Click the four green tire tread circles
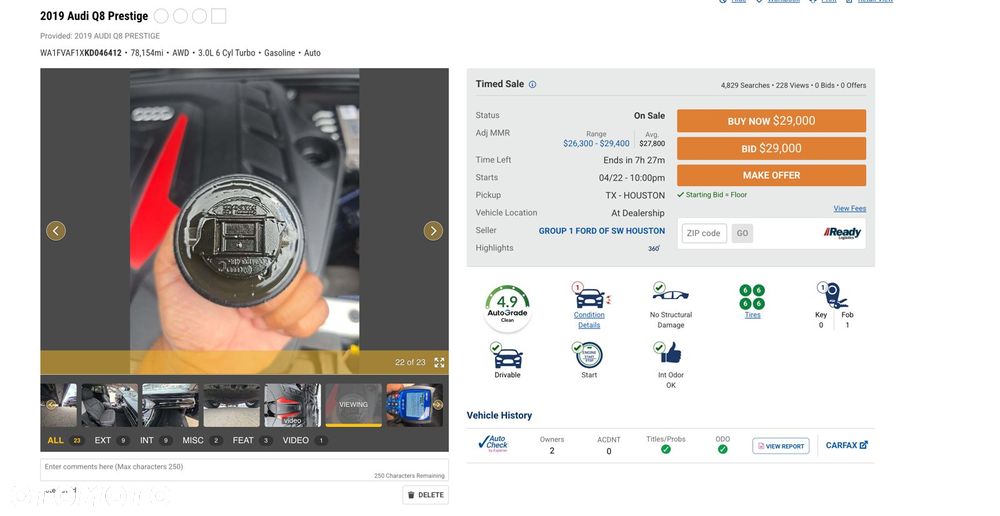 [753, 297]
